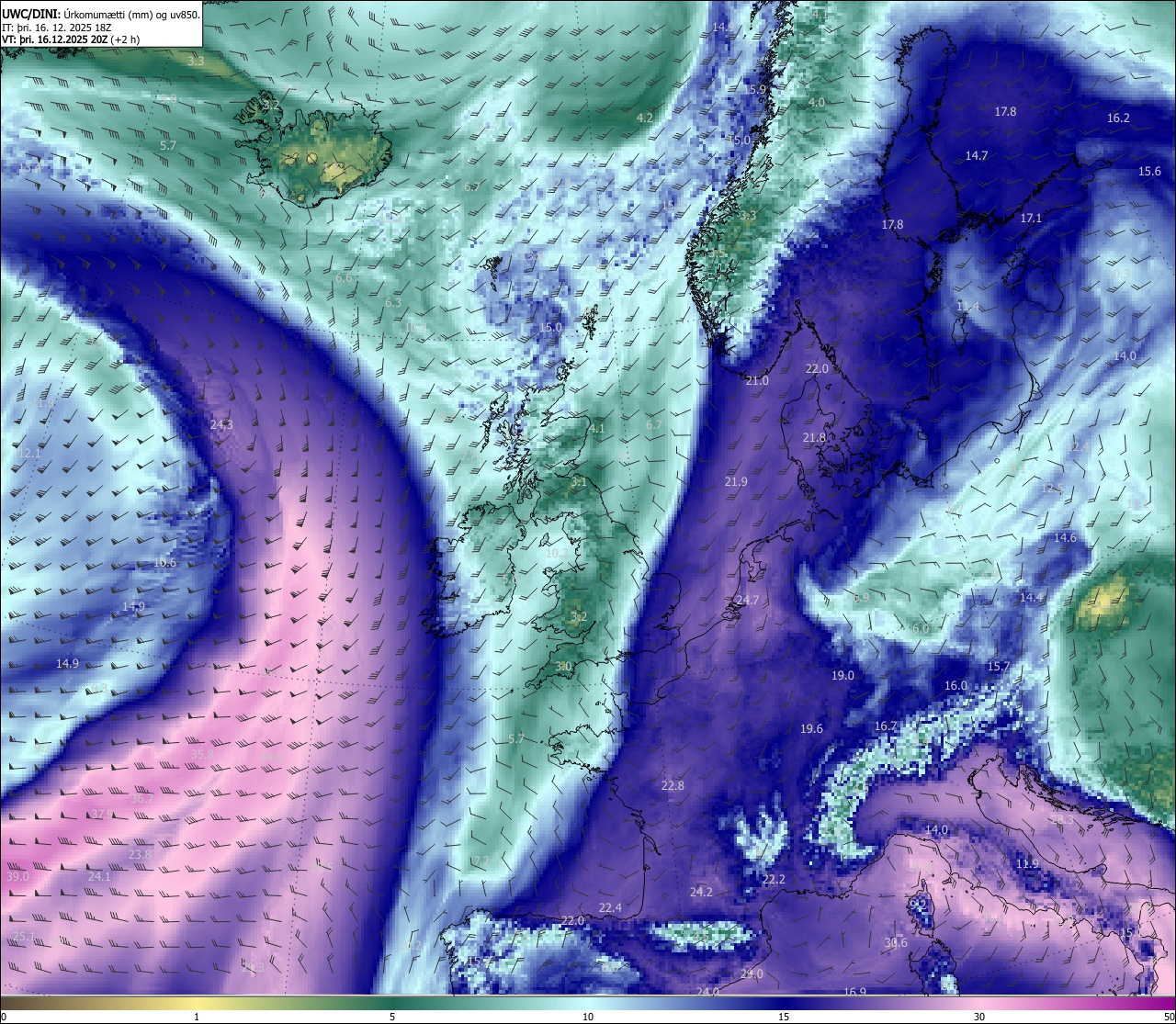Click the 39.0 value on the map
This screenshot has height=1024, width=1176.
tap(17, 876)
